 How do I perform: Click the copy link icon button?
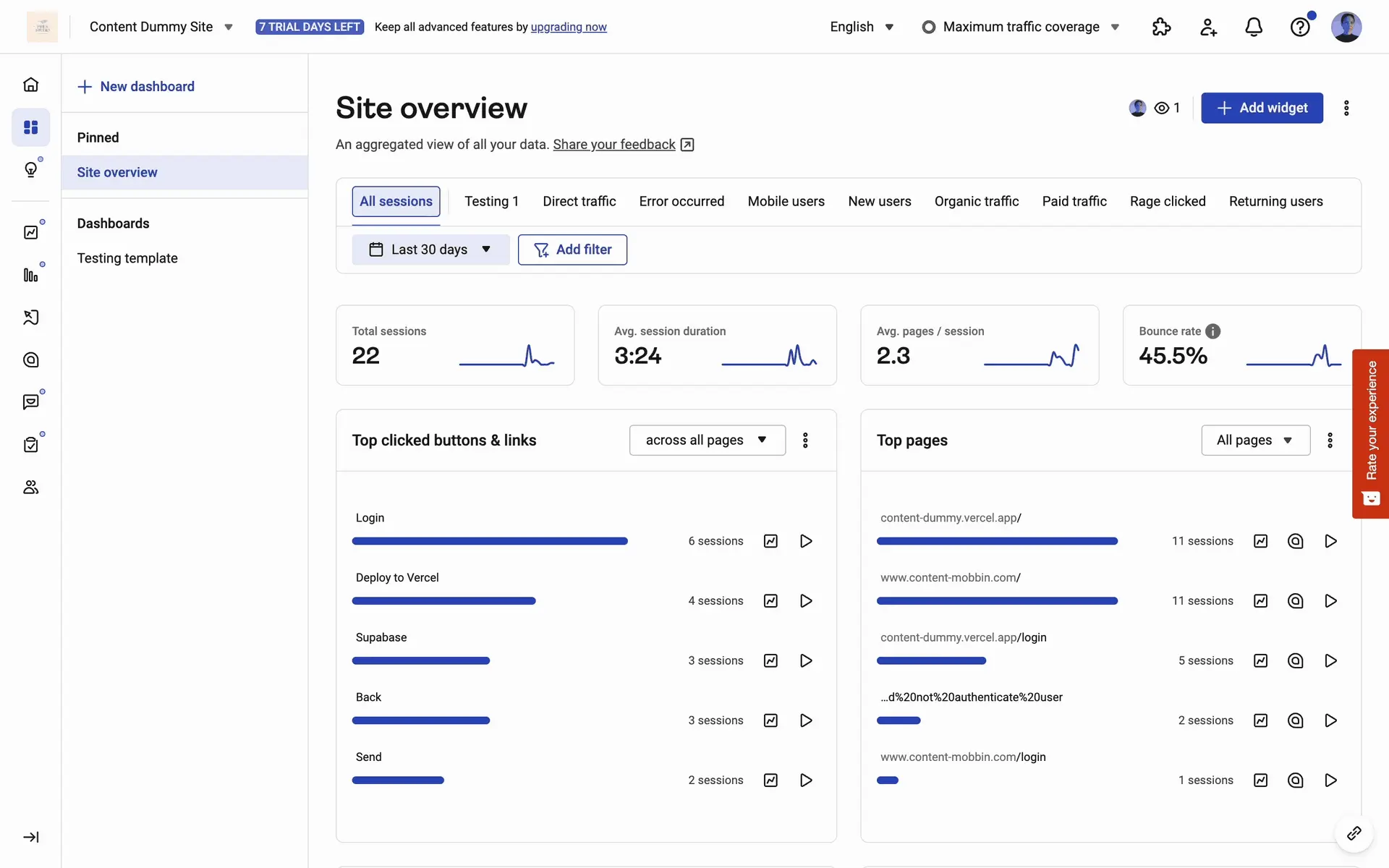(1354, 833)
